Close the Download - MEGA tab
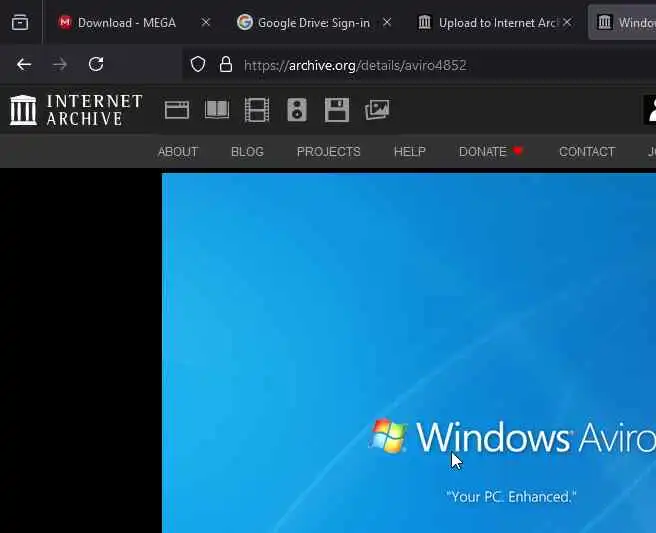The width and height of the screenshot is (656, 533). click(205, 22)
